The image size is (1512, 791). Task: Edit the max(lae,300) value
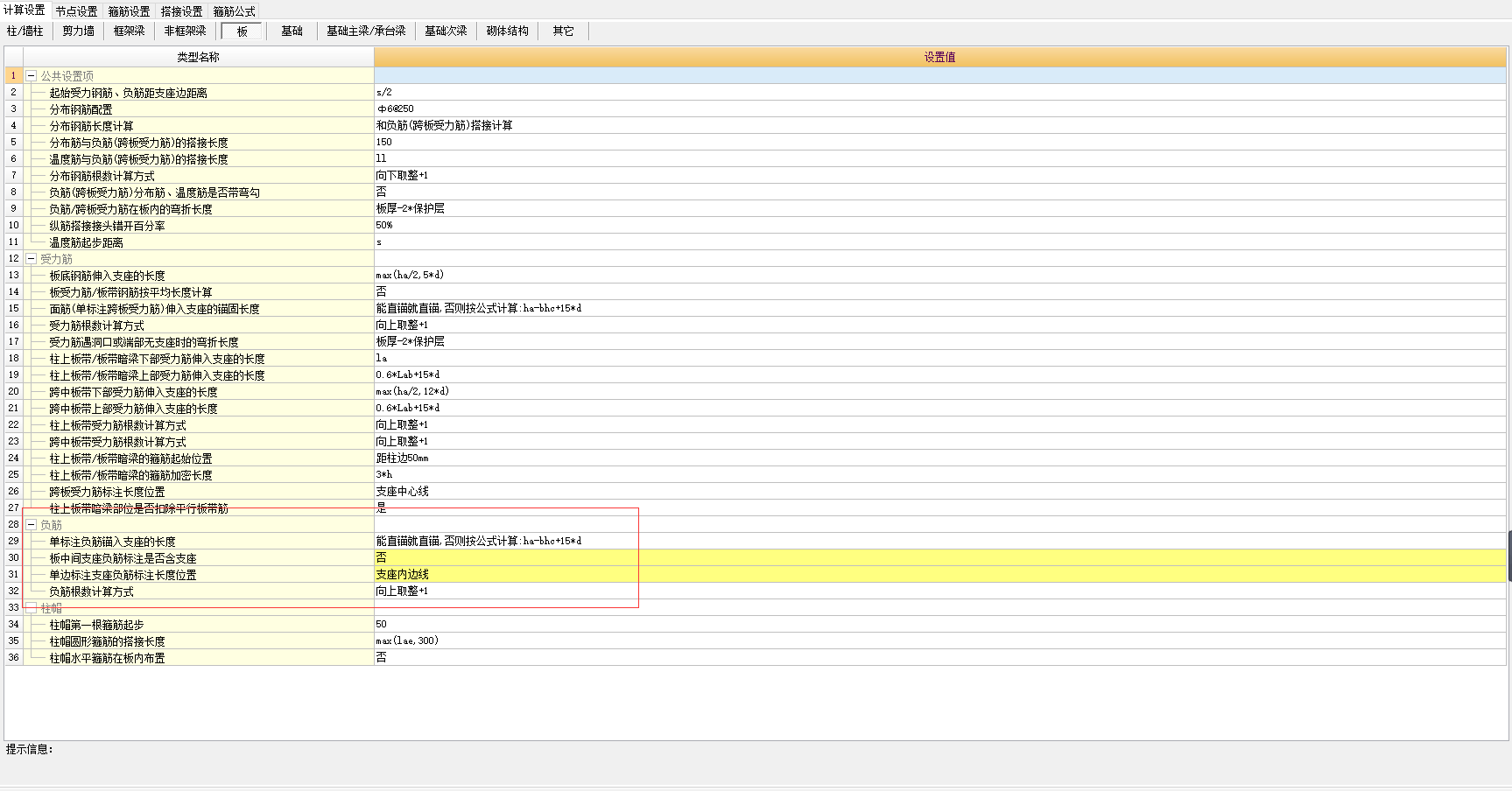[x=940, y=641]
